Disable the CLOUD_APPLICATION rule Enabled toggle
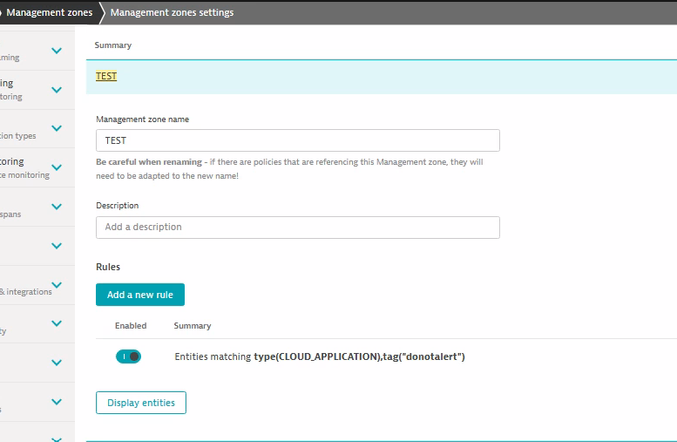The width and height of the screenshot is (677, 442). coord(129,356)
